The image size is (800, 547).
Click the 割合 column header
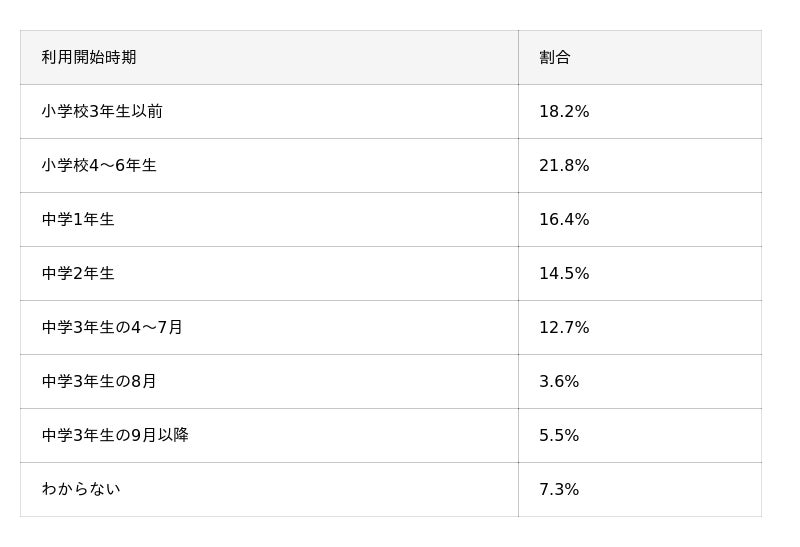click(x=554, y=58)
